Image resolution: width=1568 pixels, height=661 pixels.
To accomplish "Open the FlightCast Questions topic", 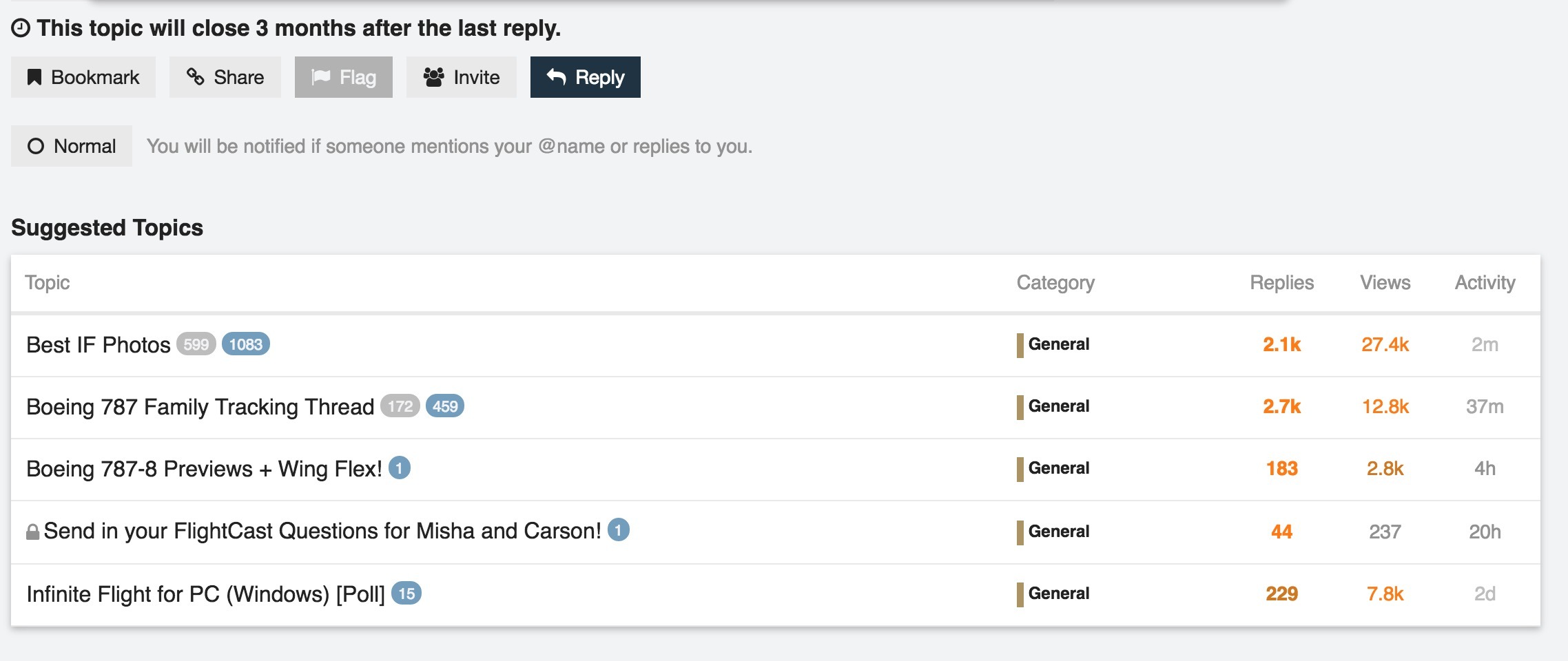I will [322, 531].
